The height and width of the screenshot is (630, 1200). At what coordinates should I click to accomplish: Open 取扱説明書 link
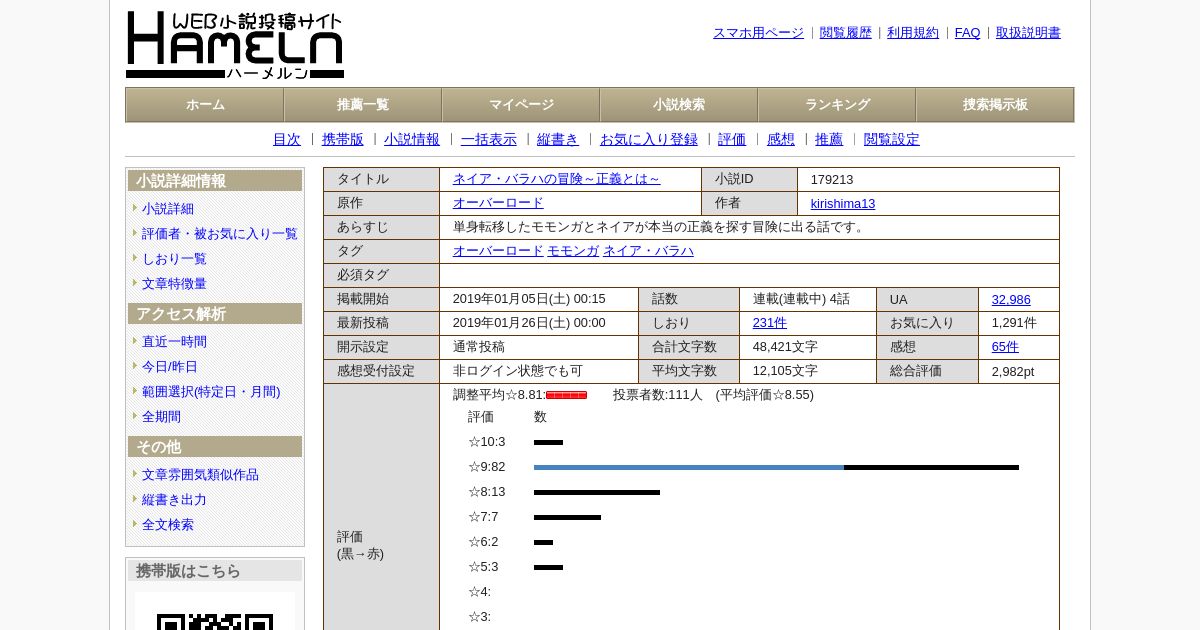click(1028, 33)
